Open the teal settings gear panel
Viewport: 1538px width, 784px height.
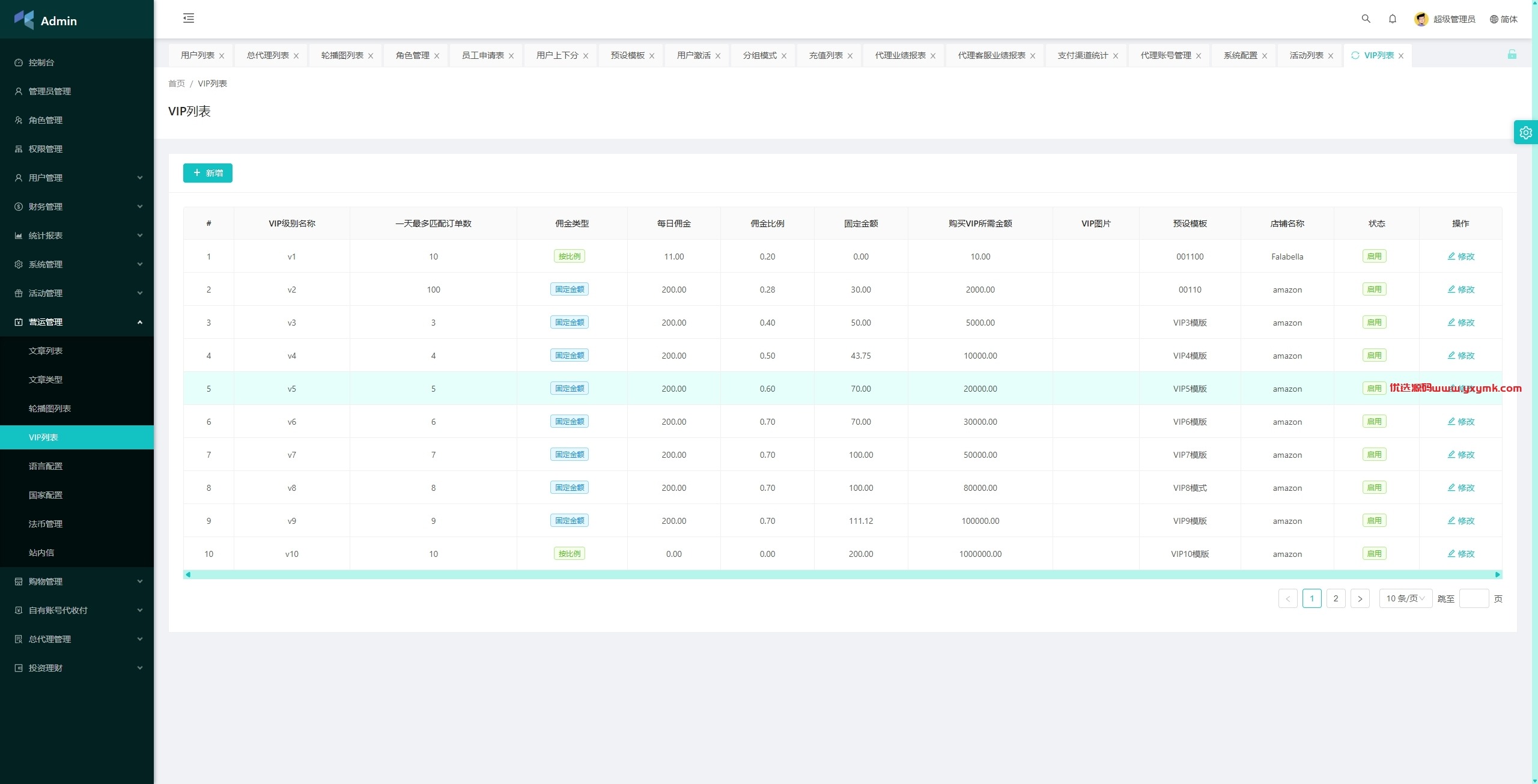pyautogui.click(x=1525, y=132)
